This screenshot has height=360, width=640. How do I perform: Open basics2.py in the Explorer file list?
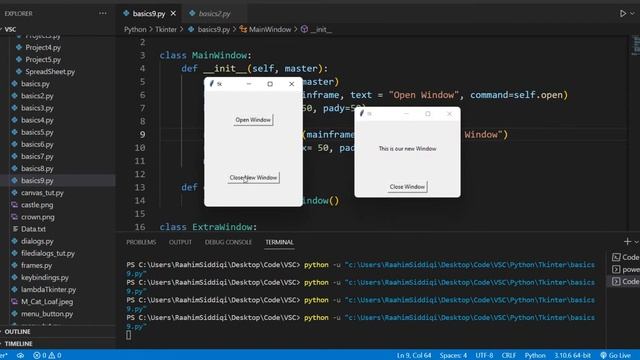tap(37, 96)
